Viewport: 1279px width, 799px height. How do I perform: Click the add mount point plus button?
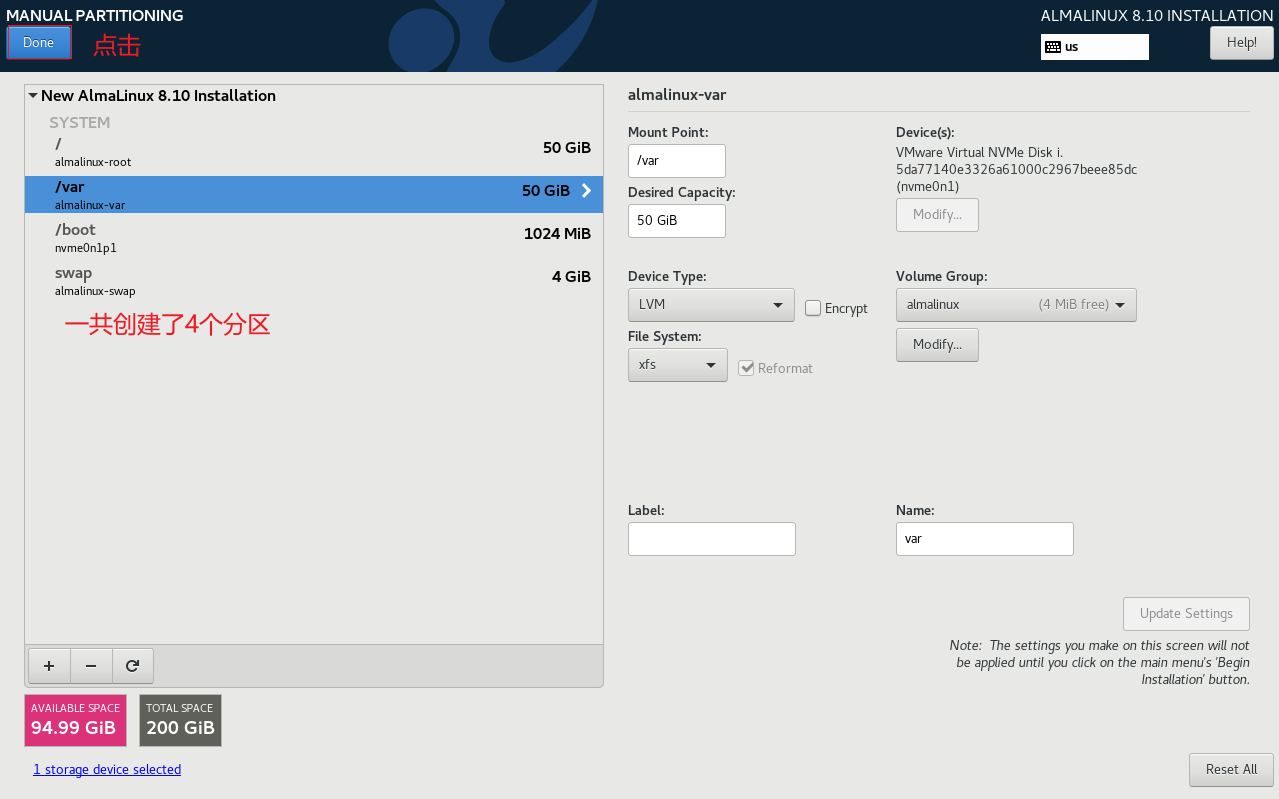[x=49, y=665]
